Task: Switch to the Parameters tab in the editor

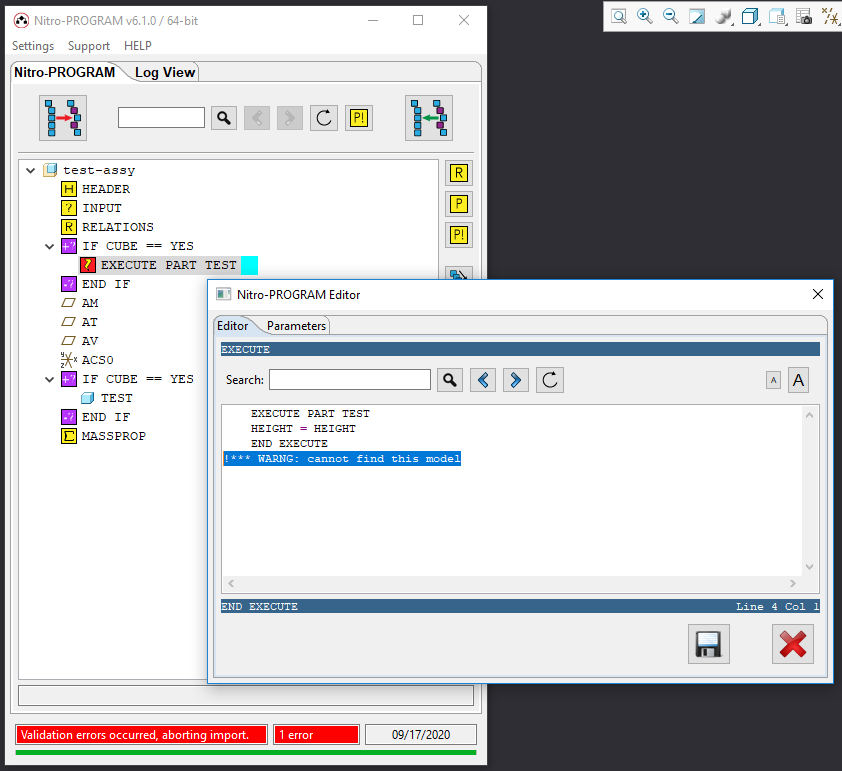Action: click(x=297, y=325)
